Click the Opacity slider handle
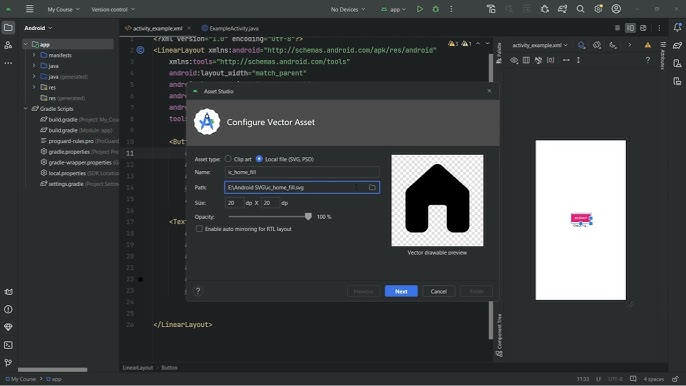This screenshot has height=386, width=686. [308, 217]
